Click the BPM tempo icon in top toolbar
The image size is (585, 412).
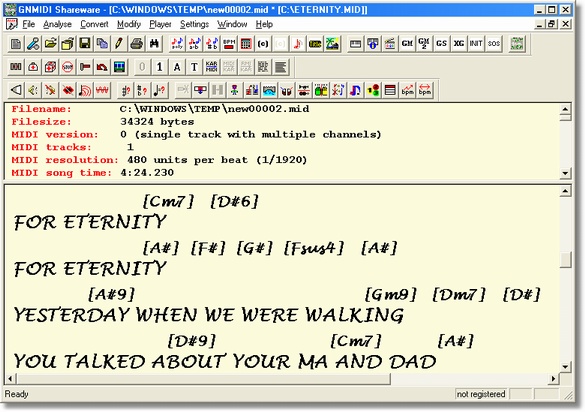tap(229, 44)
